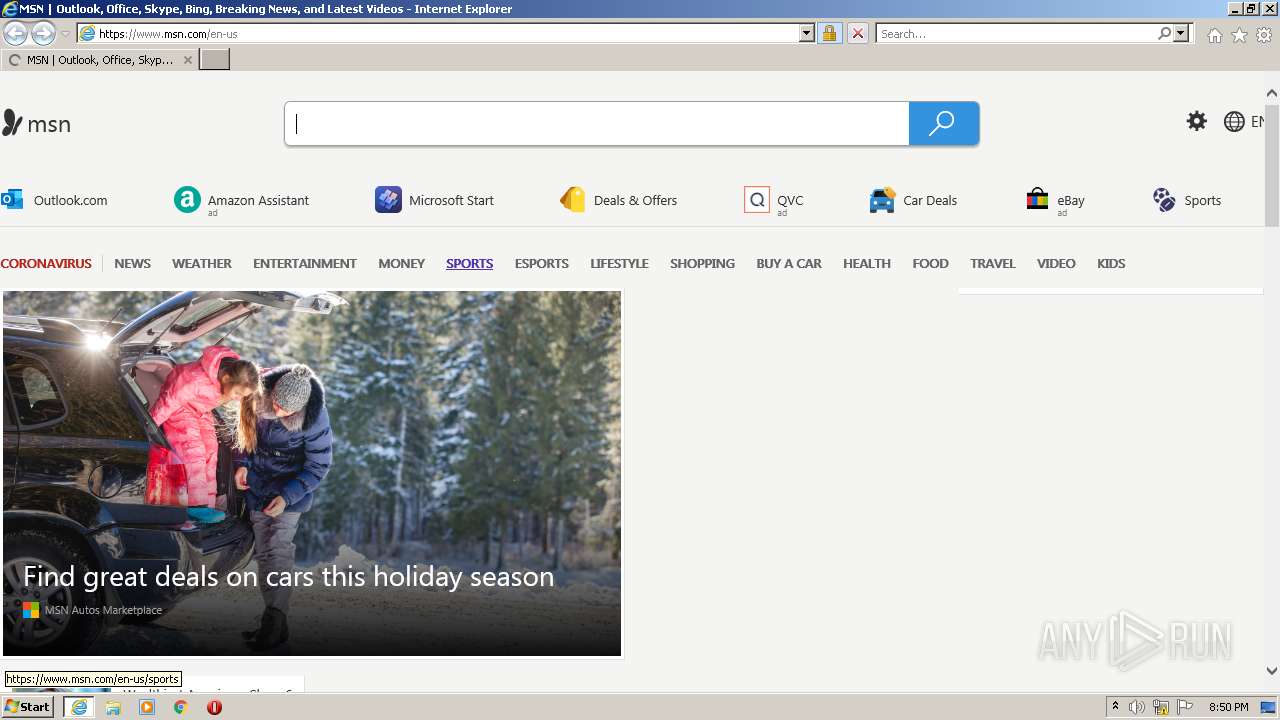Image resolution: width=1280 pixels, height=720 pixels.
Task: Go to the LIFESTYLE section
Action: [619, 263]
